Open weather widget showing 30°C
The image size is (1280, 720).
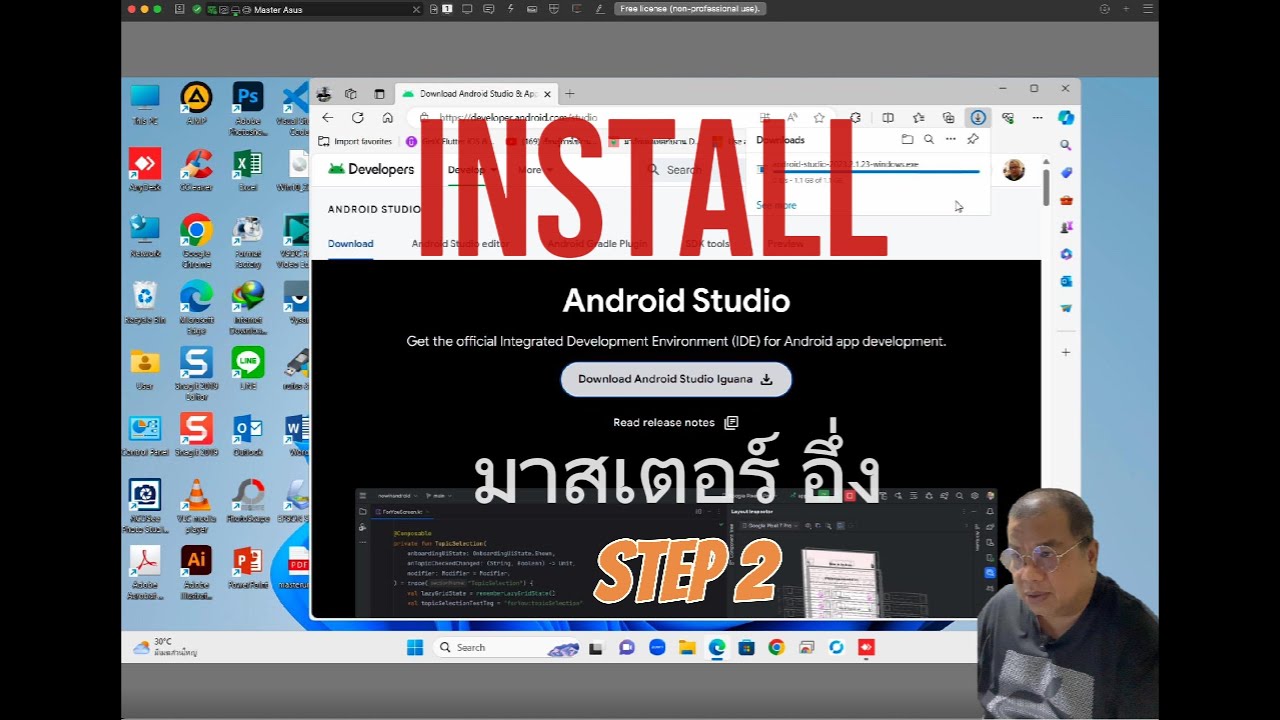point(165,647)
